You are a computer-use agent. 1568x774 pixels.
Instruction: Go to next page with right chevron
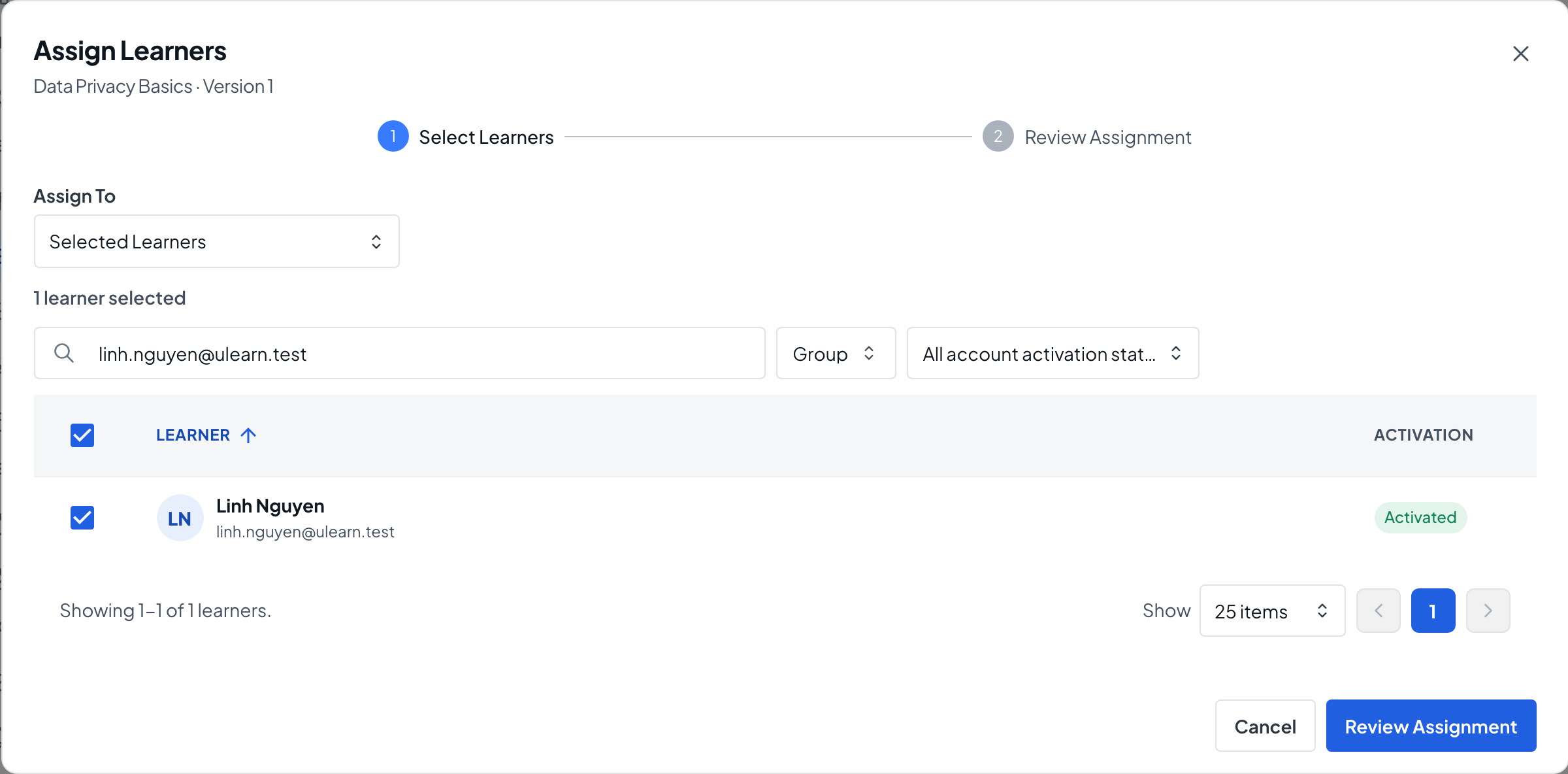1488,611
